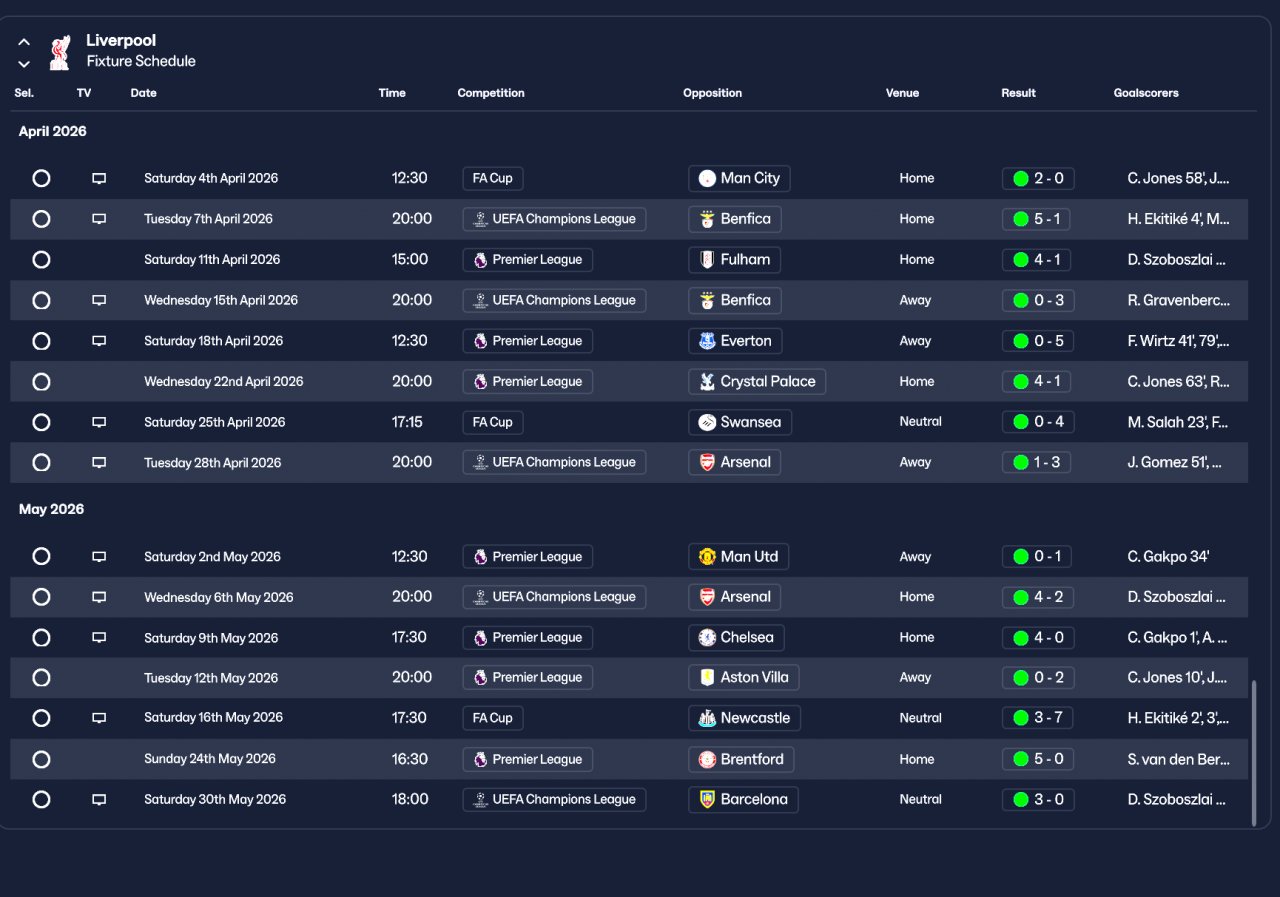
Task: Click the vertical scrollbar thumb
Action: click(1254, 753)
